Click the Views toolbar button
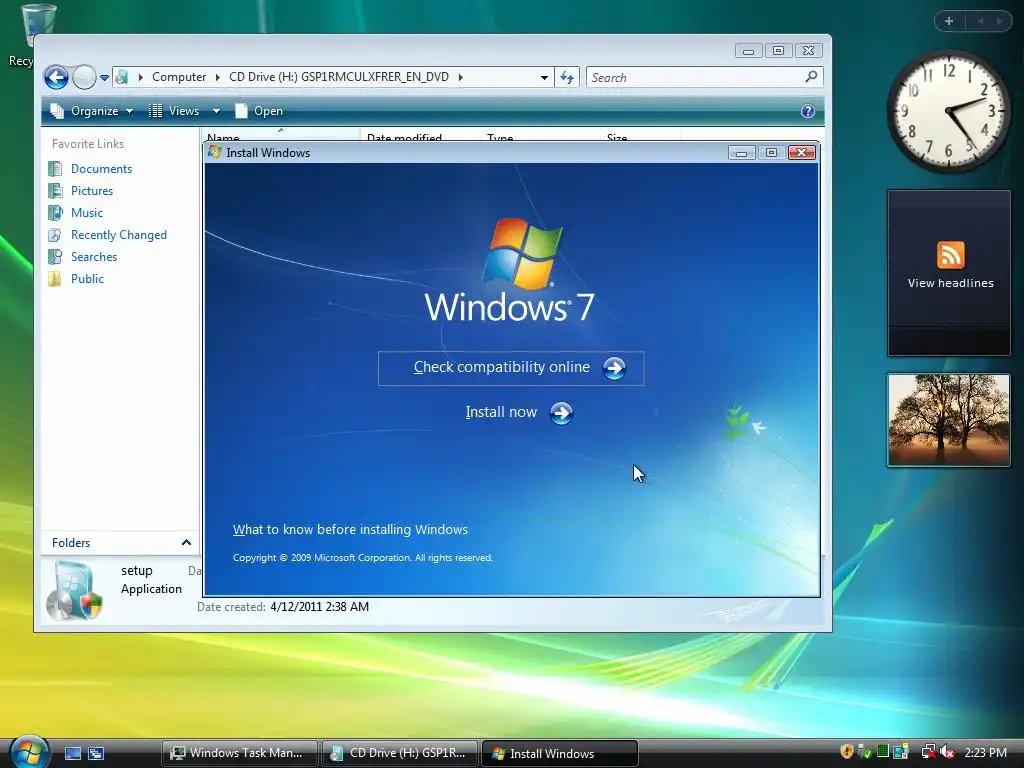Screen dimensions: 1024x768 pos(174,111)
